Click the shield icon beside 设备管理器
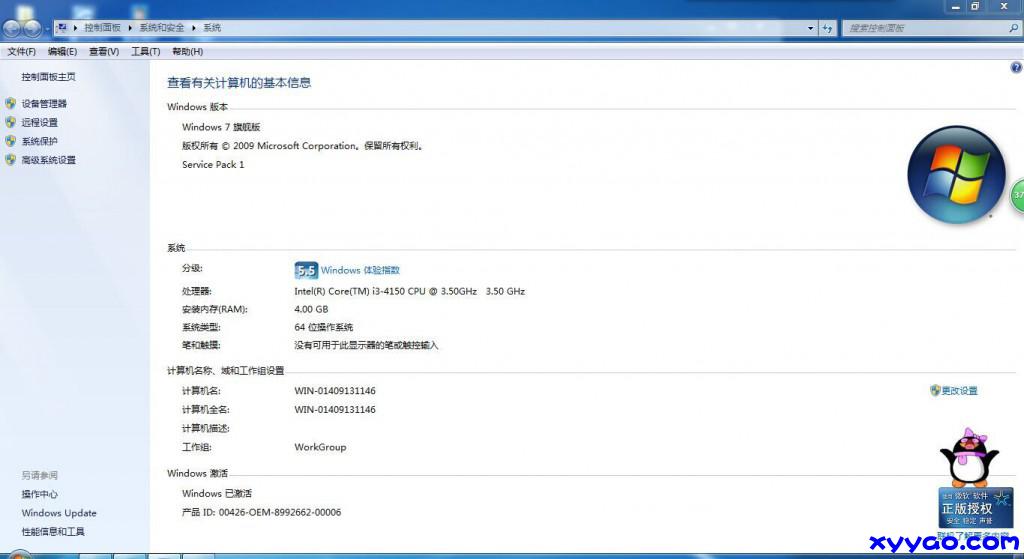This screenshot has height=559, width=1024. [x=10, y=104]
